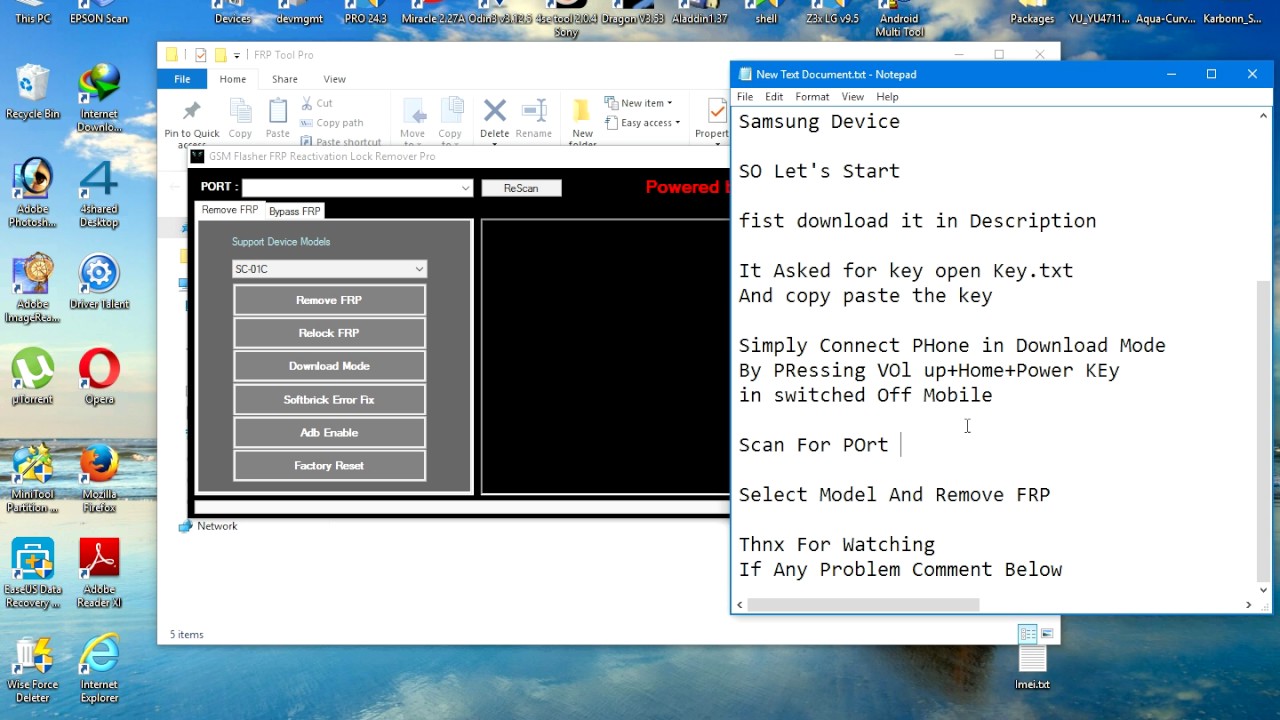1280x720 pixels.
Task: Open Quick Access Toolbar customize arrow
Action: (x=237, y=55)
